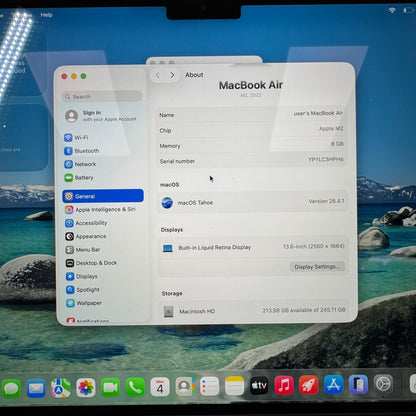Viewport: 416px width, 416px height.
Task: Launch Photos from the Dock
Action: [86, 387]
